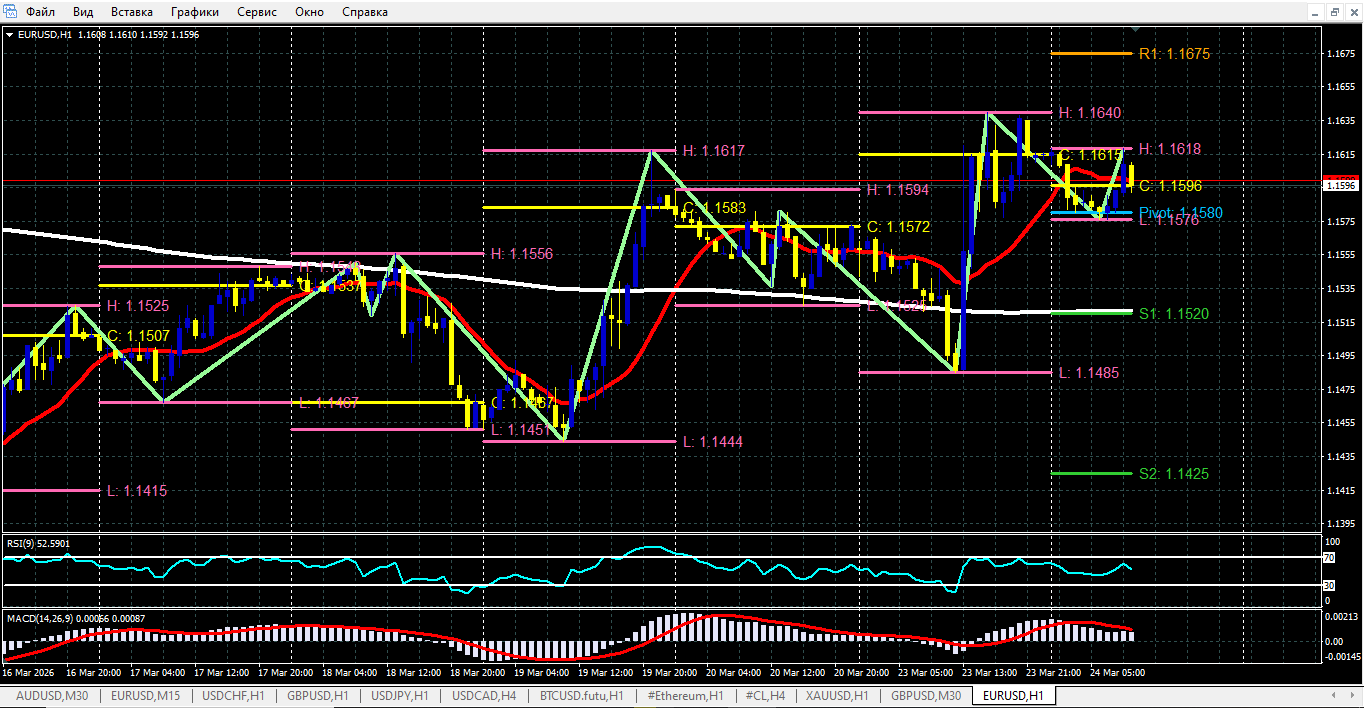
Task: Switch to the EURUSD,M15 chart tab
Action: point(145,695)
